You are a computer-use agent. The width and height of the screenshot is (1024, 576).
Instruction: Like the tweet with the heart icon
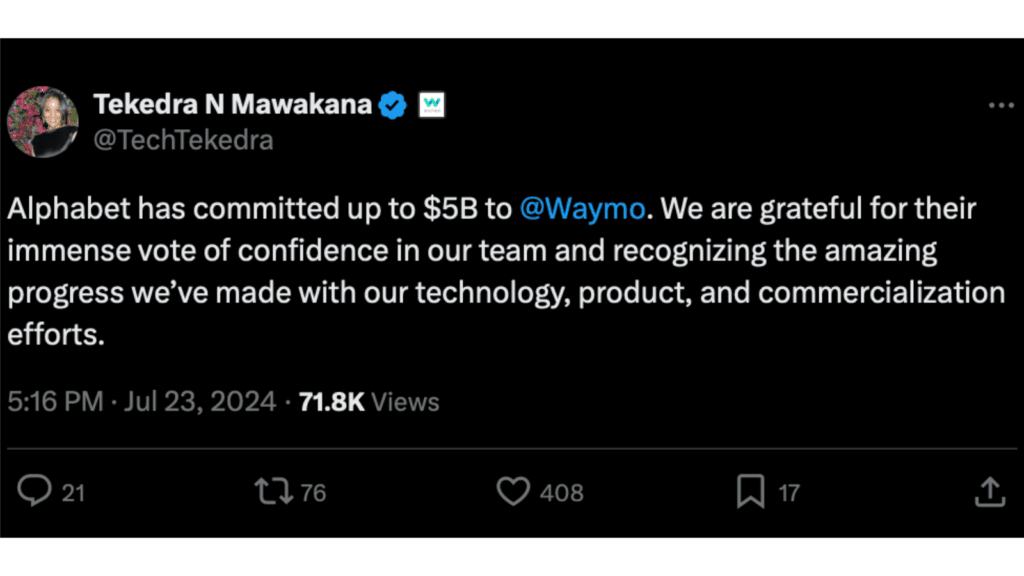(513, 491)
